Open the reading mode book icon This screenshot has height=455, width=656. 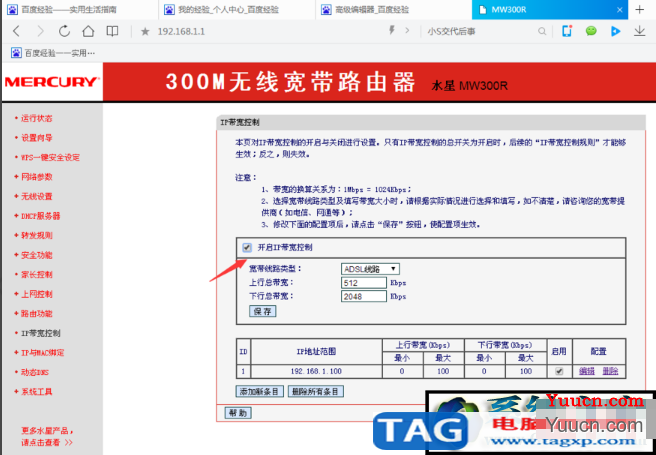(112, 31)
